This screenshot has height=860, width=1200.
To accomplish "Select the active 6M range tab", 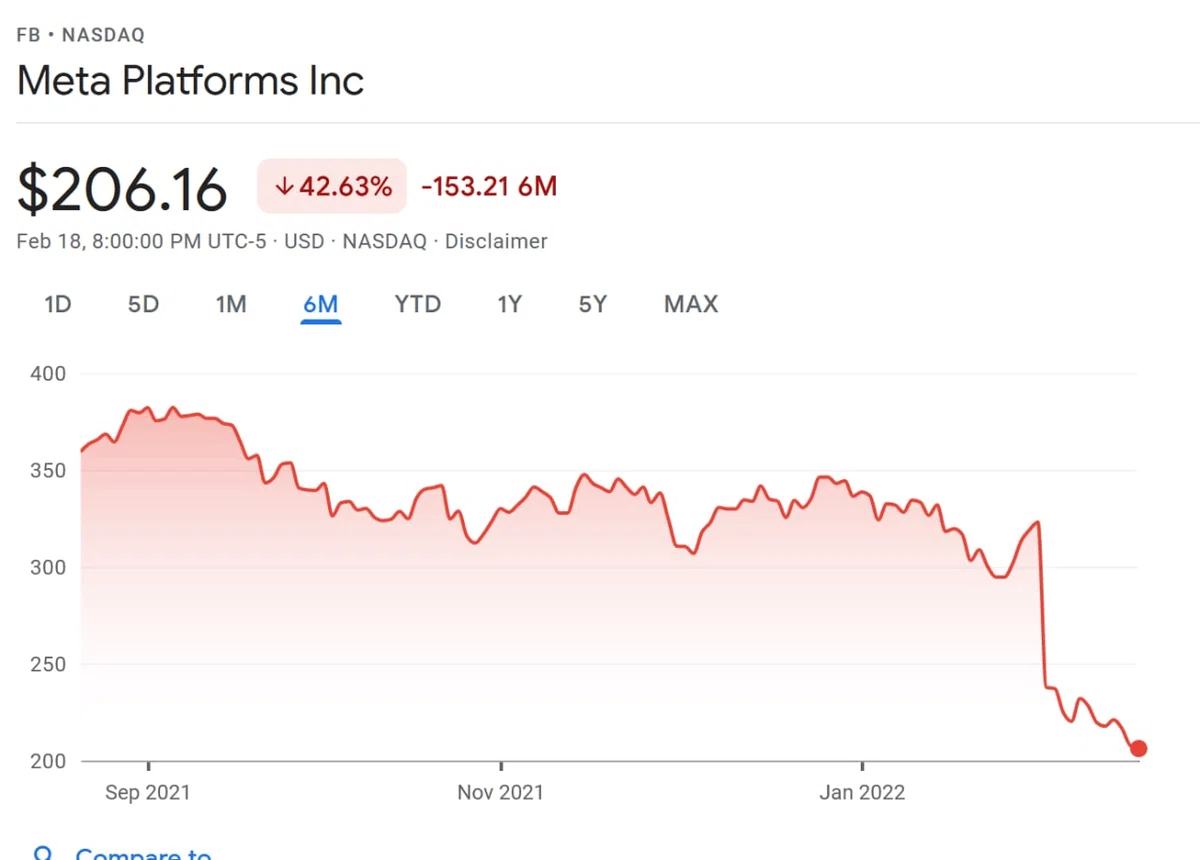I will pos(321,304).
